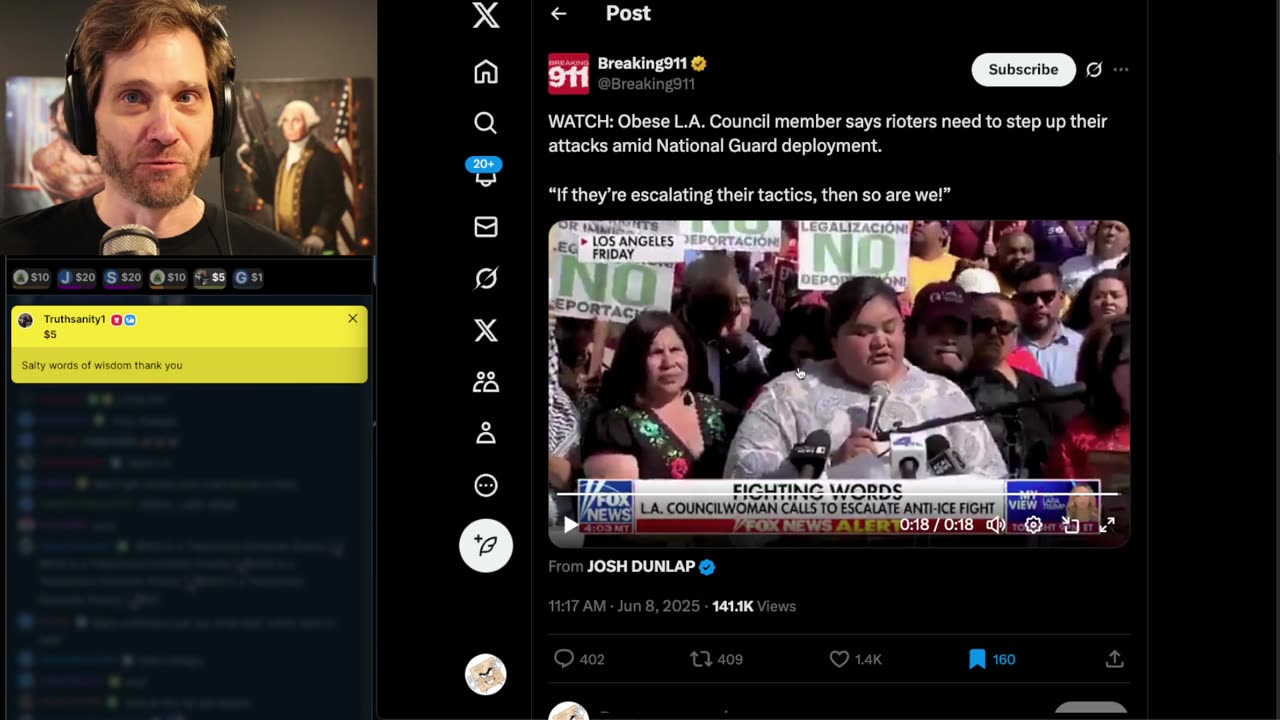1280x720 pixels.
Task: Select the $5 donation chip with photo avatar
Action: coord(210,277)
